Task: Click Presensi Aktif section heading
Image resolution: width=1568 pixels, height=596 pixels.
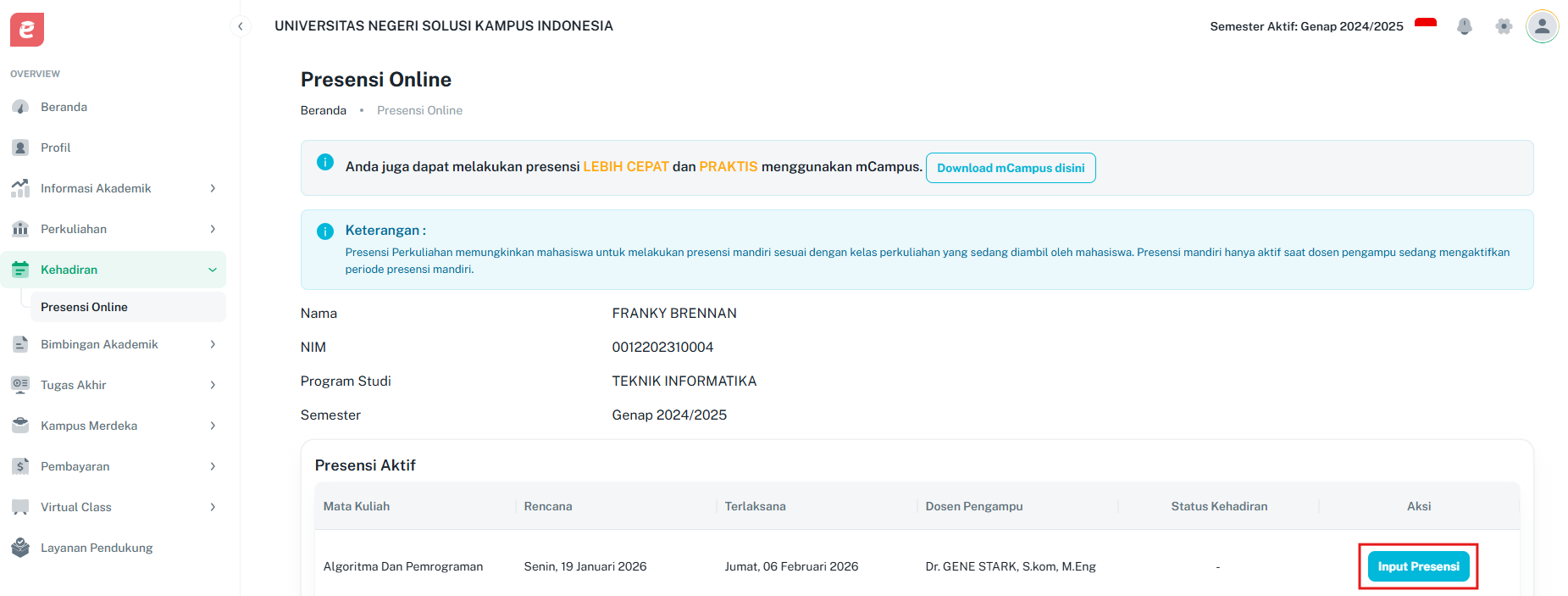Action: coord(365,465)
